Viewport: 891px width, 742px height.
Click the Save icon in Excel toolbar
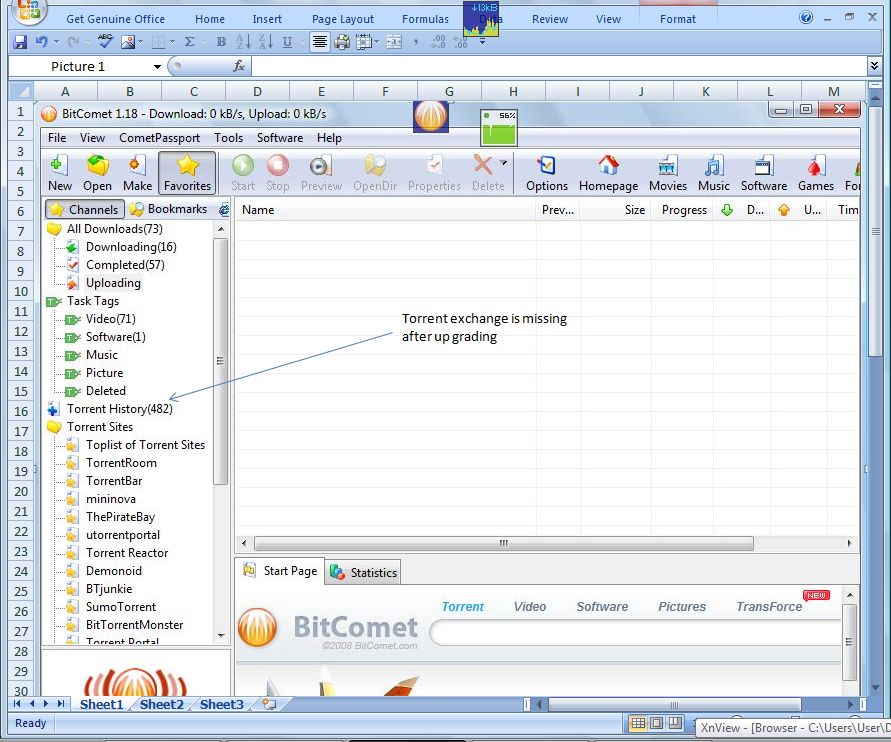pyautogui.click(x=20, y=41)
